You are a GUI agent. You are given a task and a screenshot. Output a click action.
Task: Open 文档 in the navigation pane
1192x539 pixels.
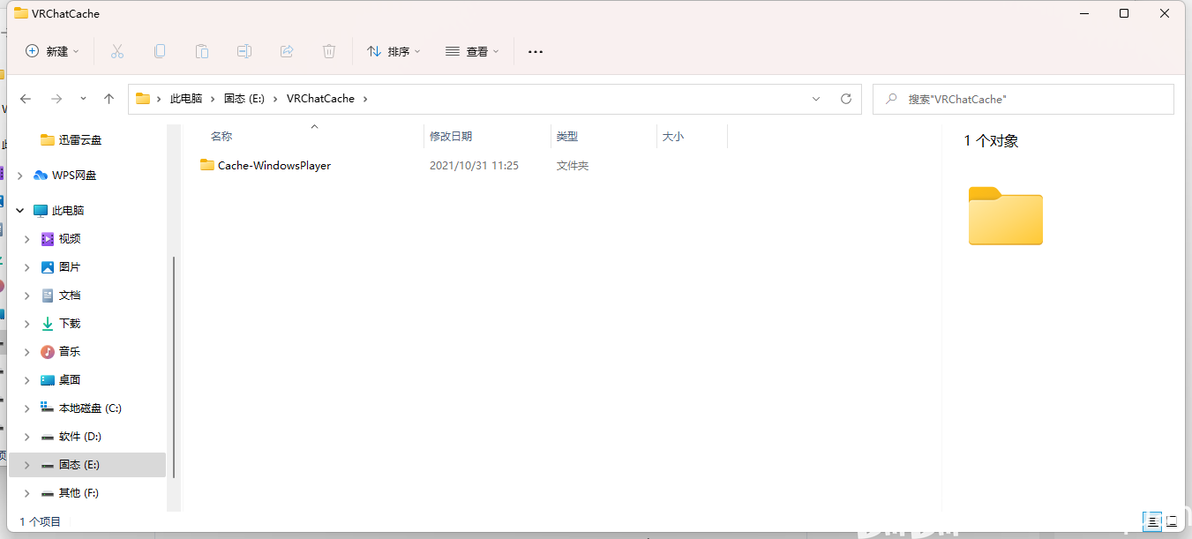61,295
